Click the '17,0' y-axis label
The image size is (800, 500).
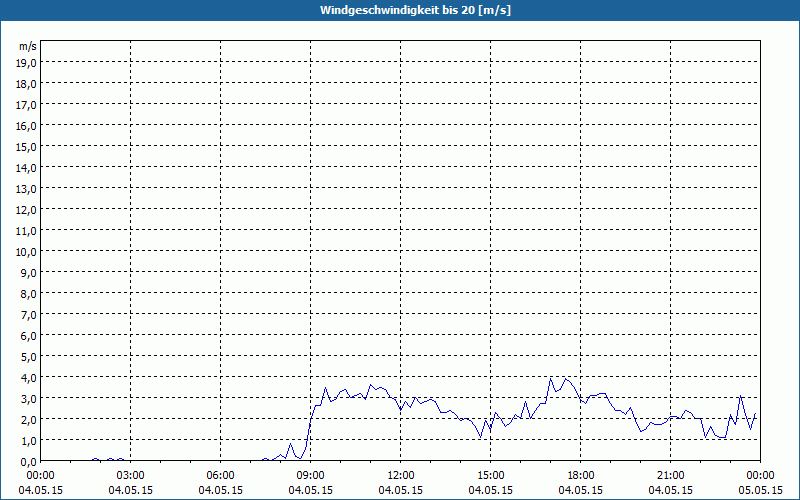point(26,105)
